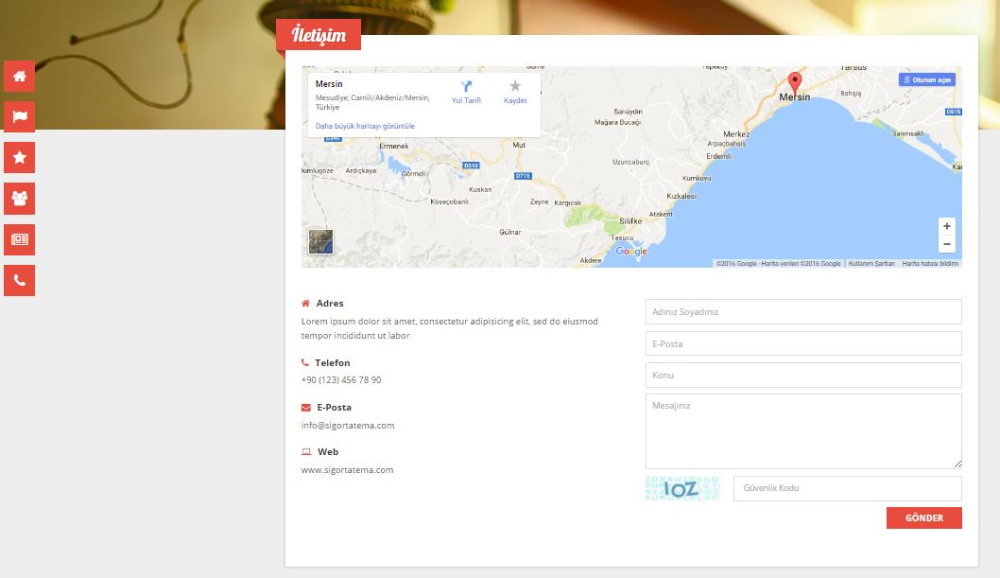The height and width of the screenshot is (578, 1000).
Task: Click the captcha image
Action: [x=682, y=489]
